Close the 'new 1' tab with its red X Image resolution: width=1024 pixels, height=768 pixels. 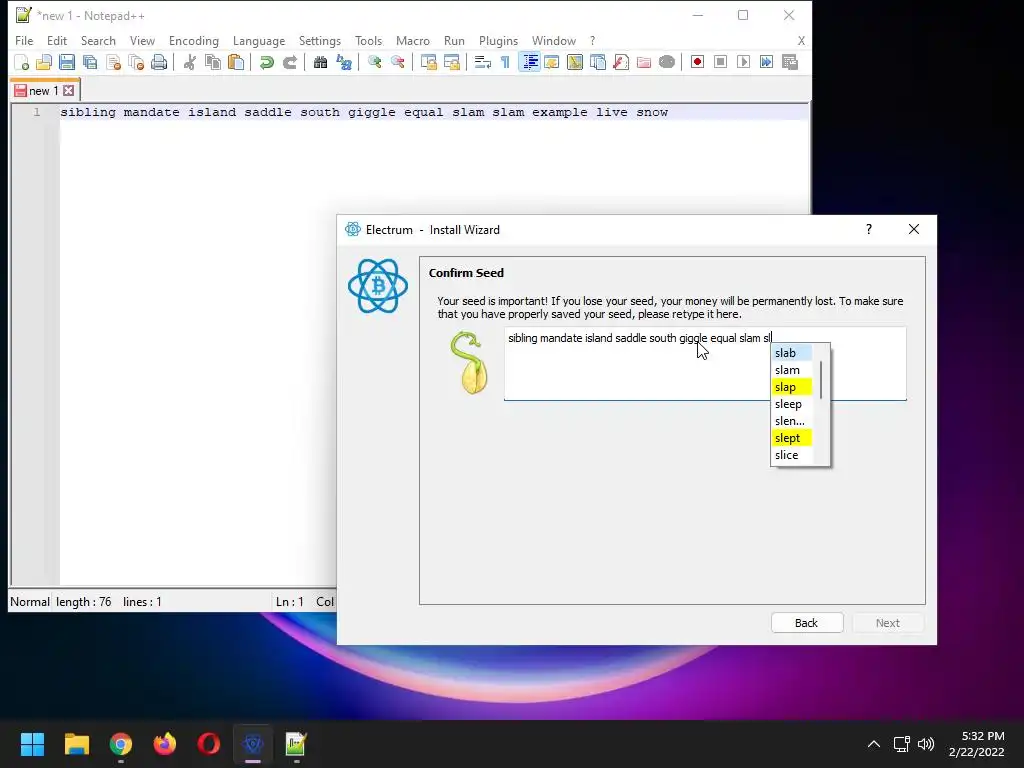pyautogui.click(x=69, y=91)
